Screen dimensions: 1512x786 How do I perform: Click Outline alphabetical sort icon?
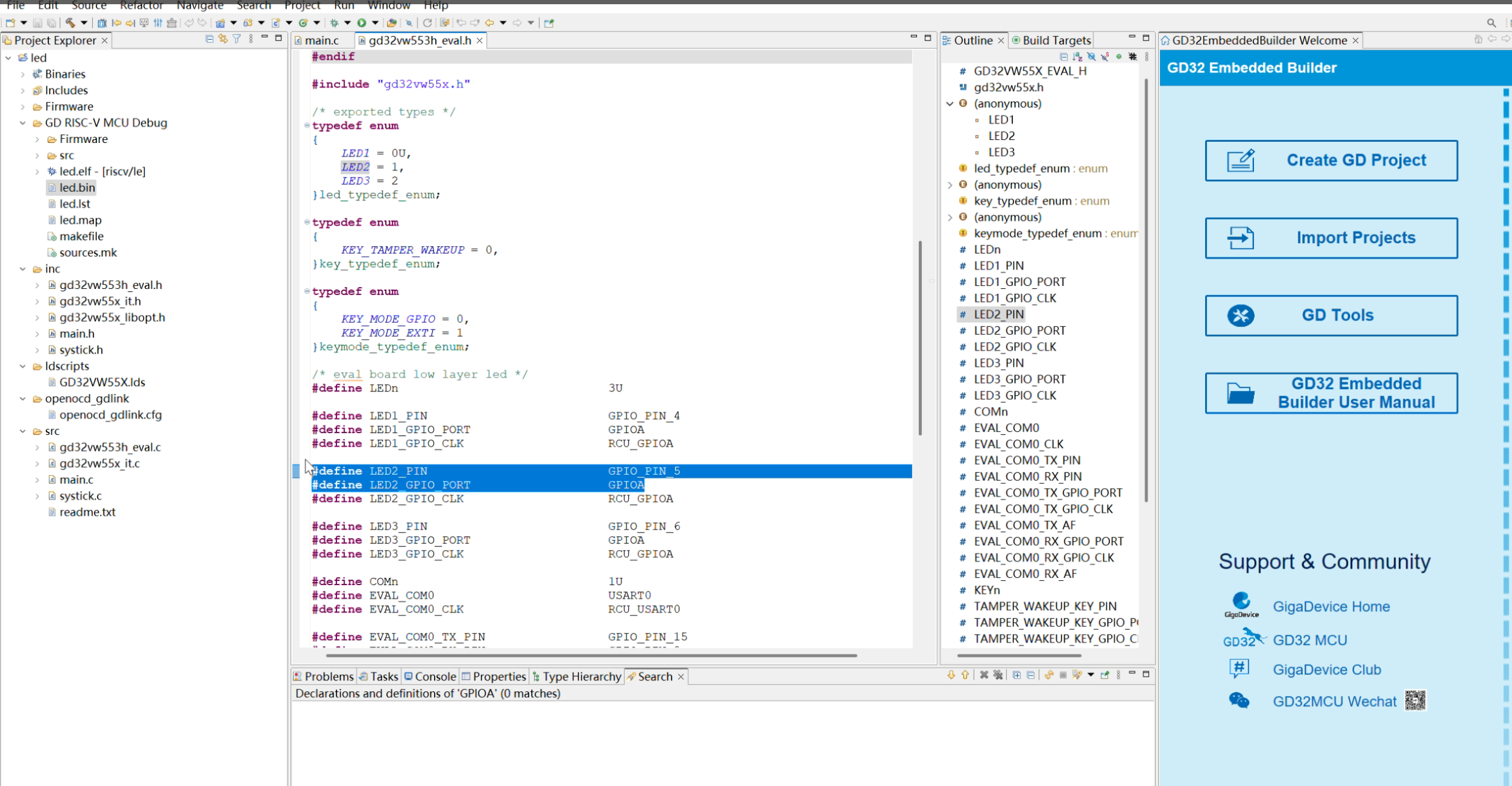tap(1077, 57)
